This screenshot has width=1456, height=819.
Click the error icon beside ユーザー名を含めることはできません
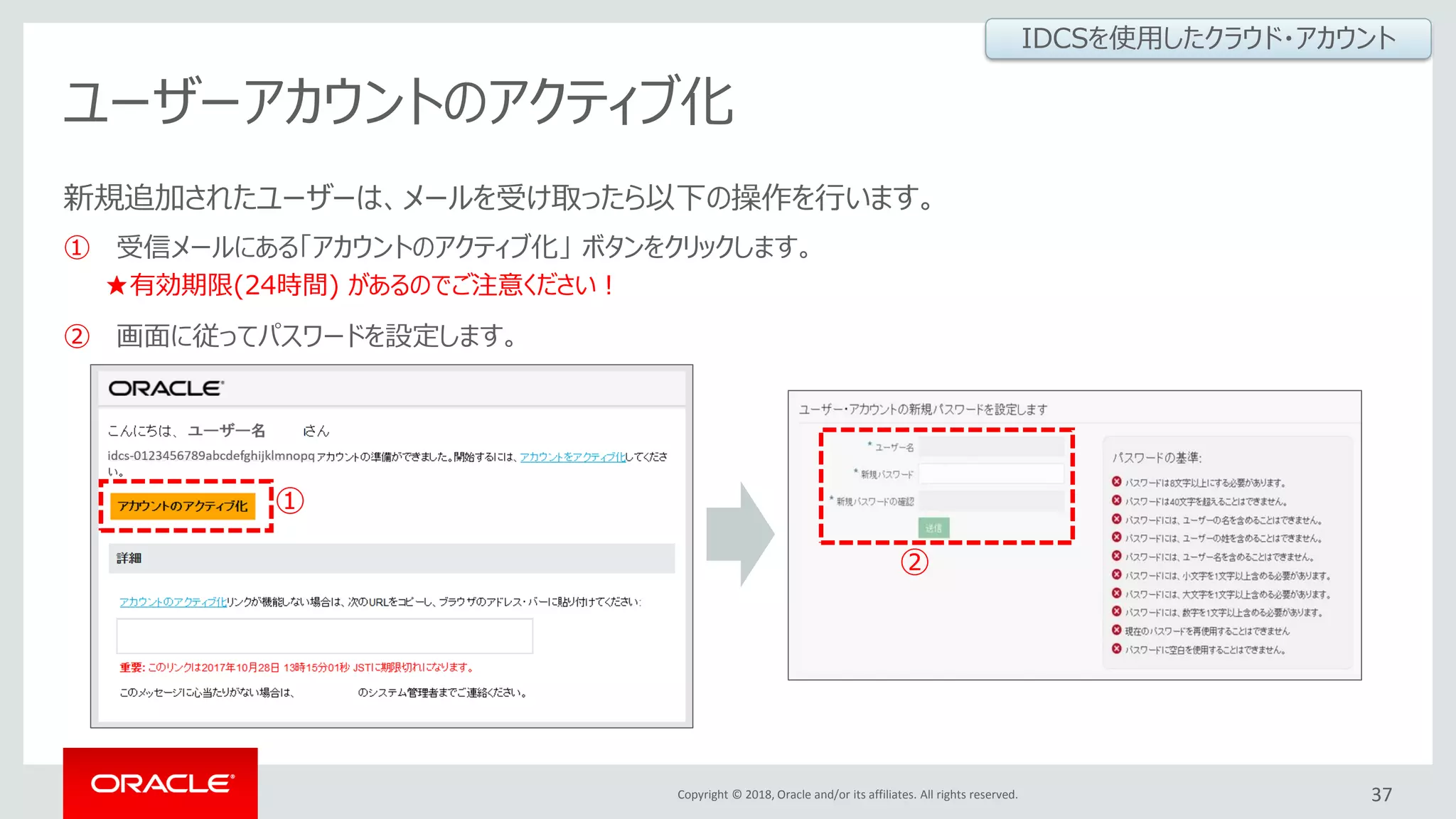(x=1117, y=556)
